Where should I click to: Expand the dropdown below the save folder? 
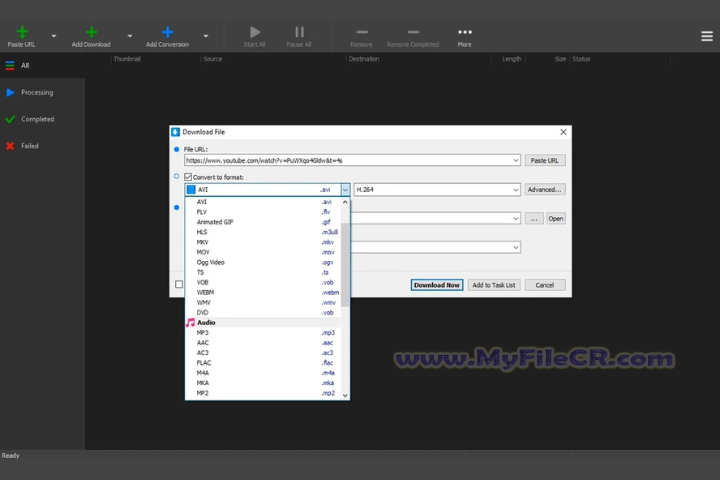pos(516,248)
